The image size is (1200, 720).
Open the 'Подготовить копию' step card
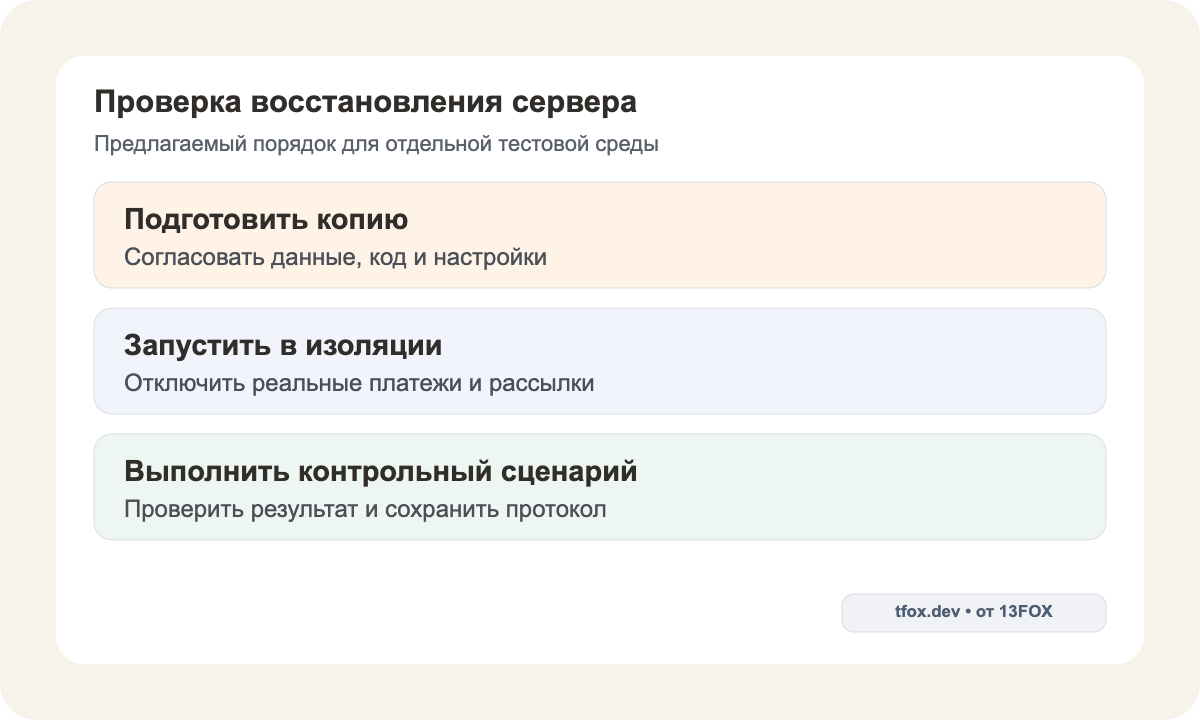click(600, 235)
